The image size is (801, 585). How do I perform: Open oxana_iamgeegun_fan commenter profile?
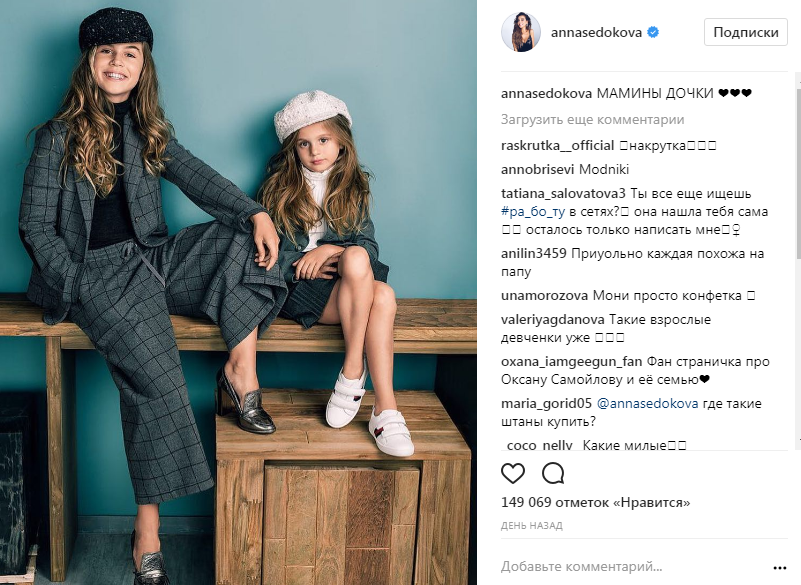pyautogui.click(x=572, y=362)
